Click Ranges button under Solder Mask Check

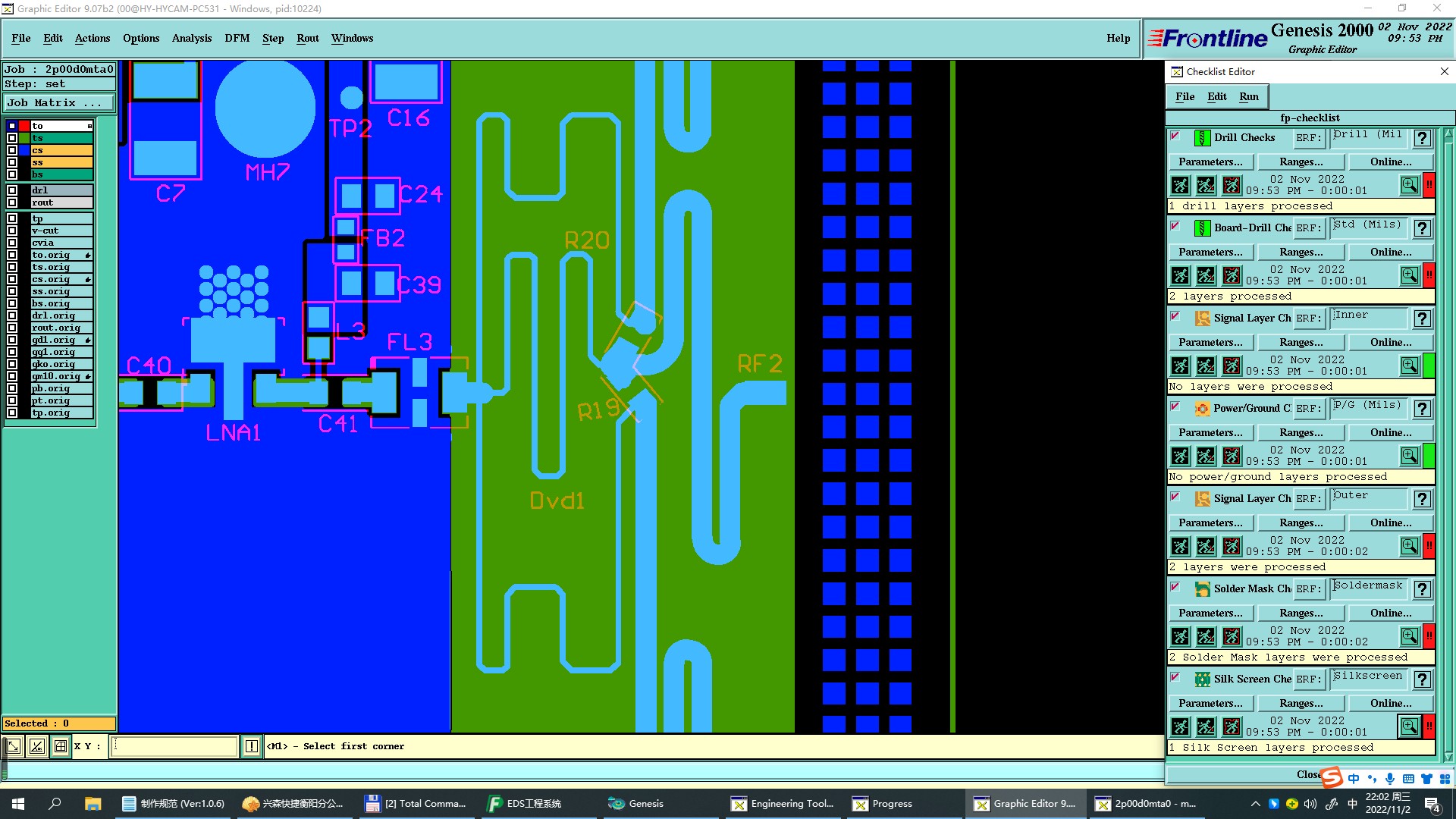coord(1301,613)
